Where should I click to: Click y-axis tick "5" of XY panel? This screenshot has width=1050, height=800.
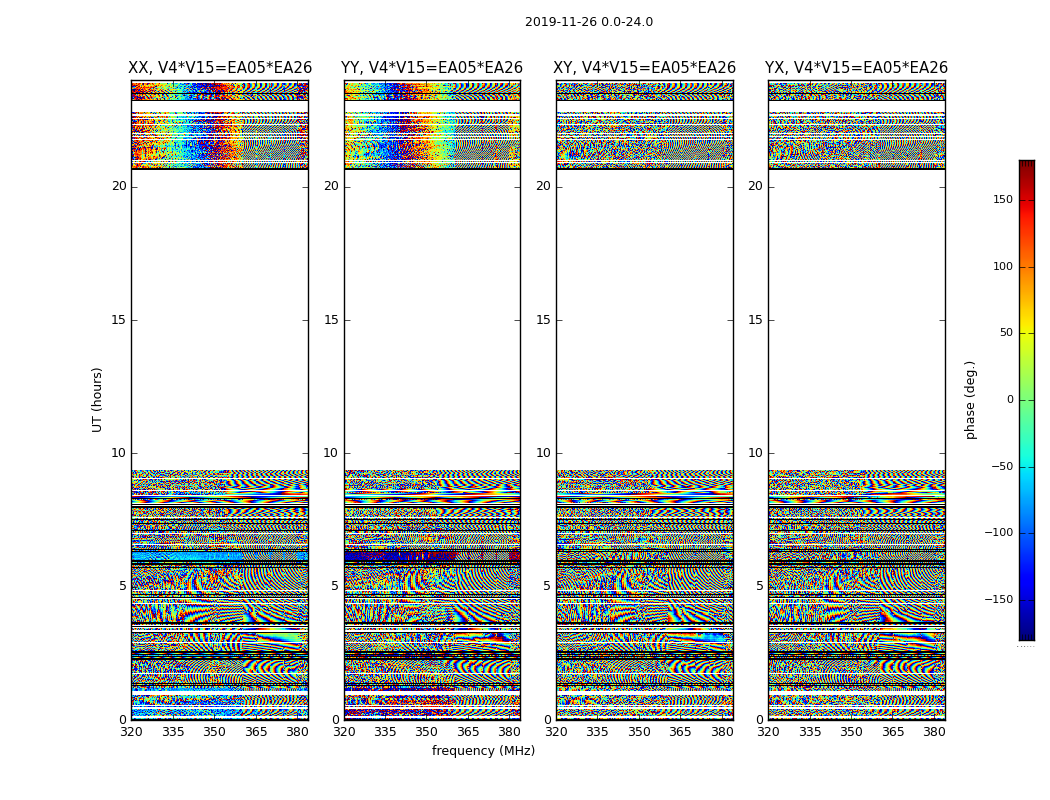[x=547, y=586]
